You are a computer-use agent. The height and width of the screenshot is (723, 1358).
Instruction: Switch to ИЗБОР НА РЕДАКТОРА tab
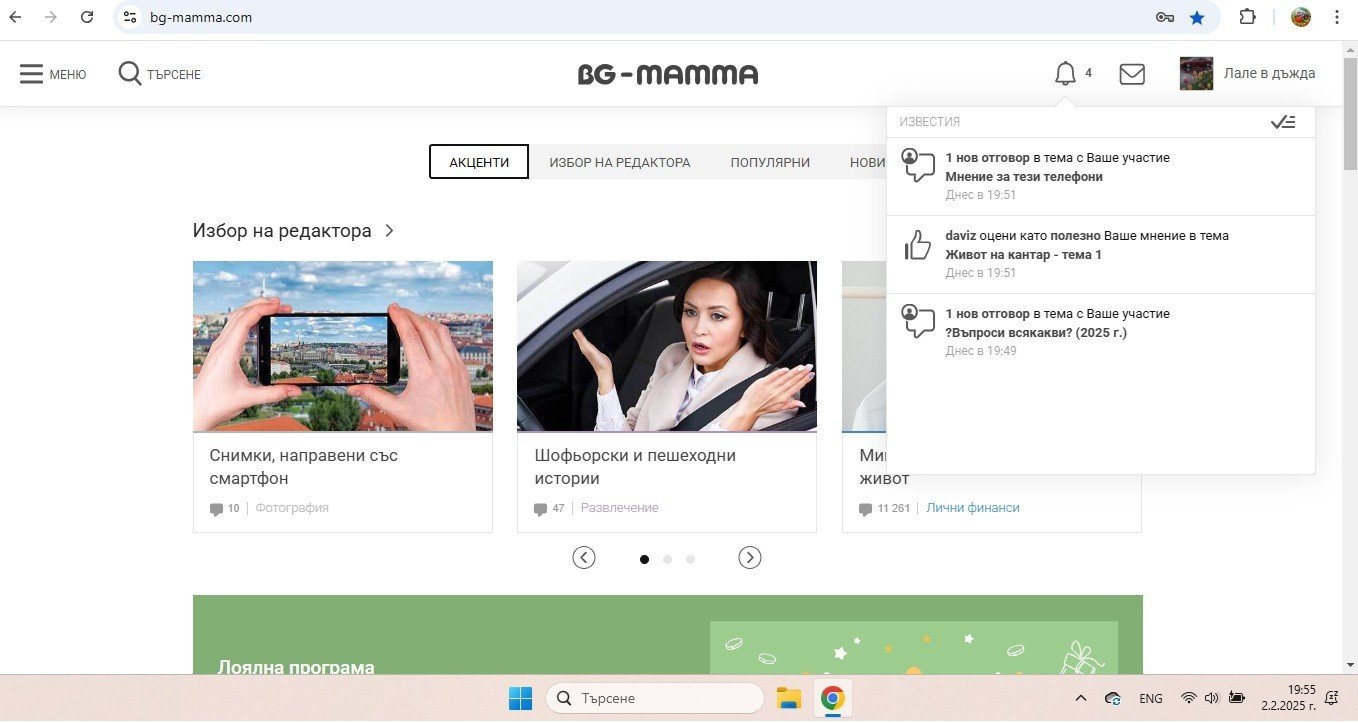pos(619,162)
